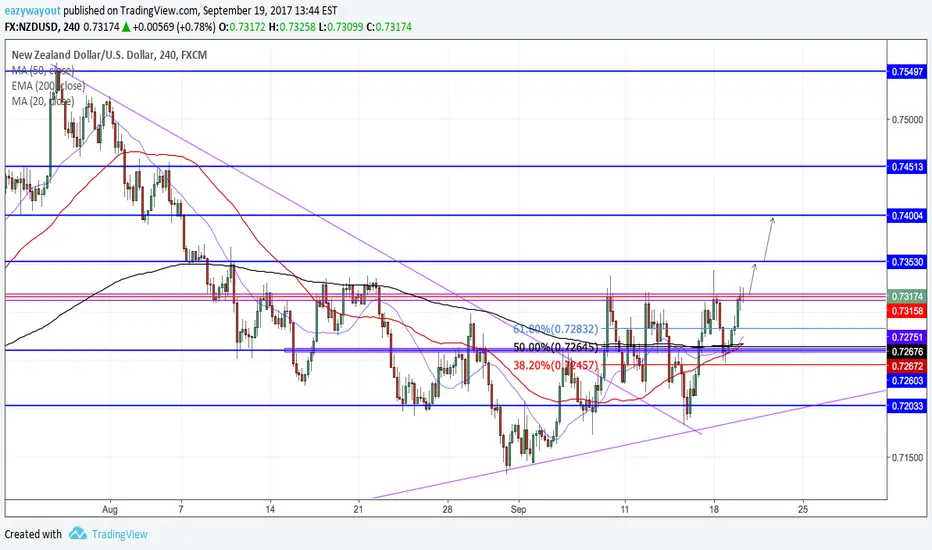The image size is (932, 550).
Task: Select the 0.75497 price label
Action: [x=907, y=71]
